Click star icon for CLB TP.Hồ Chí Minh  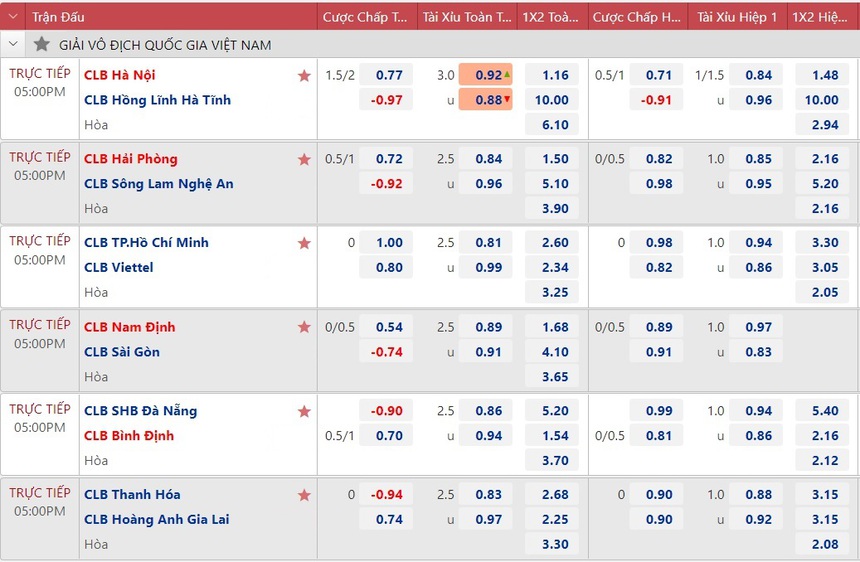tap(304, 243)
